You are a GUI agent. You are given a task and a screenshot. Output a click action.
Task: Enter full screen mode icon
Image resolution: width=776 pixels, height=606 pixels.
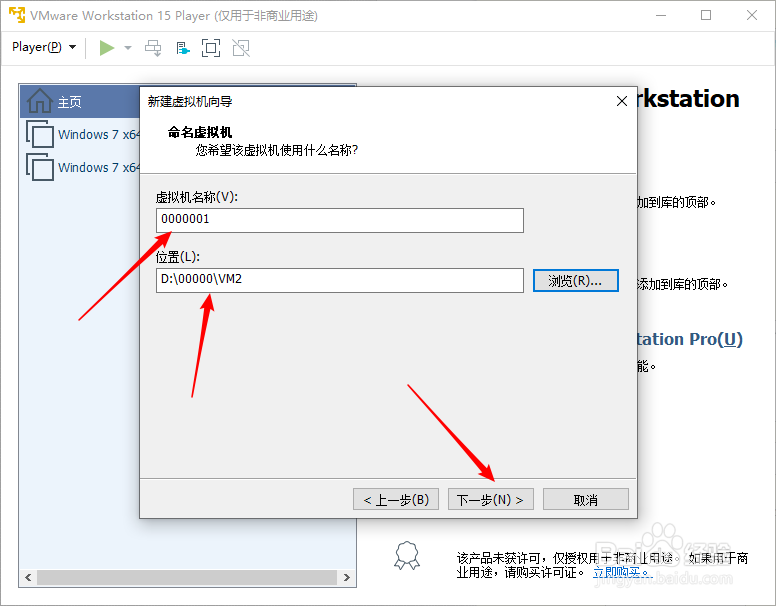[211, 48]
